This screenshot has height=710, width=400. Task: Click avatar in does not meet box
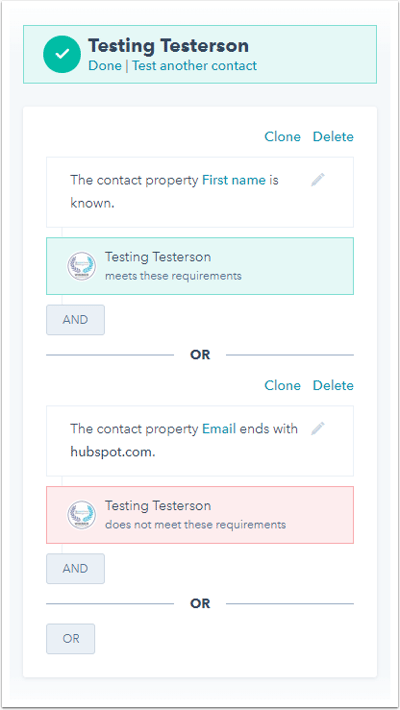point(82,515)
